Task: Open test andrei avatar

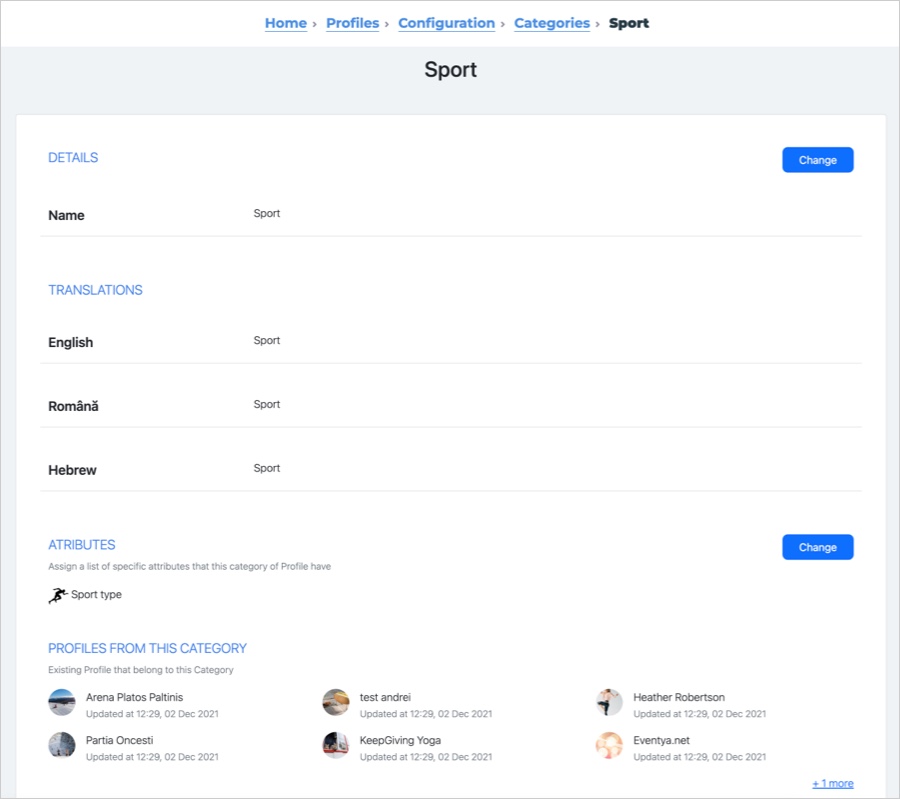Action: pyautogui.click(x=336, y=702)
